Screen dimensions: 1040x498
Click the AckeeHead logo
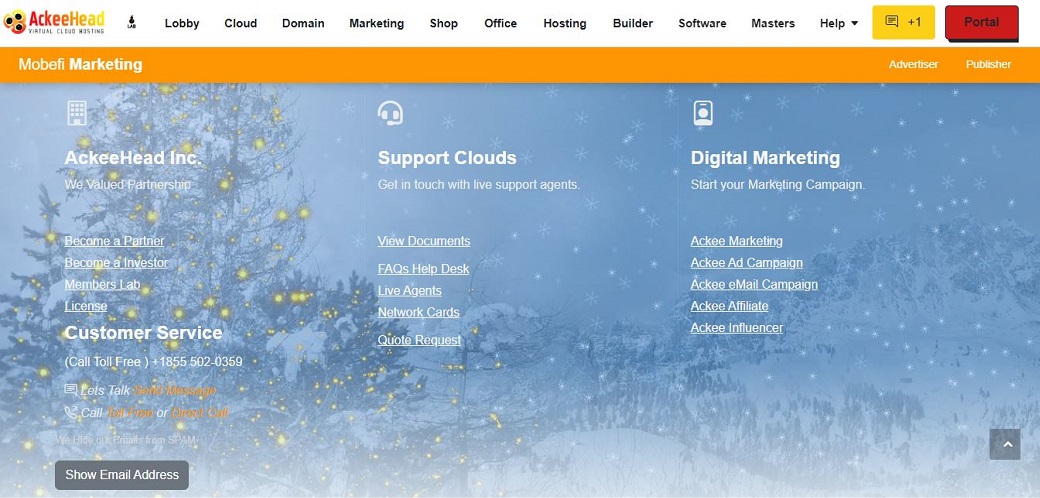pos(54,22)
